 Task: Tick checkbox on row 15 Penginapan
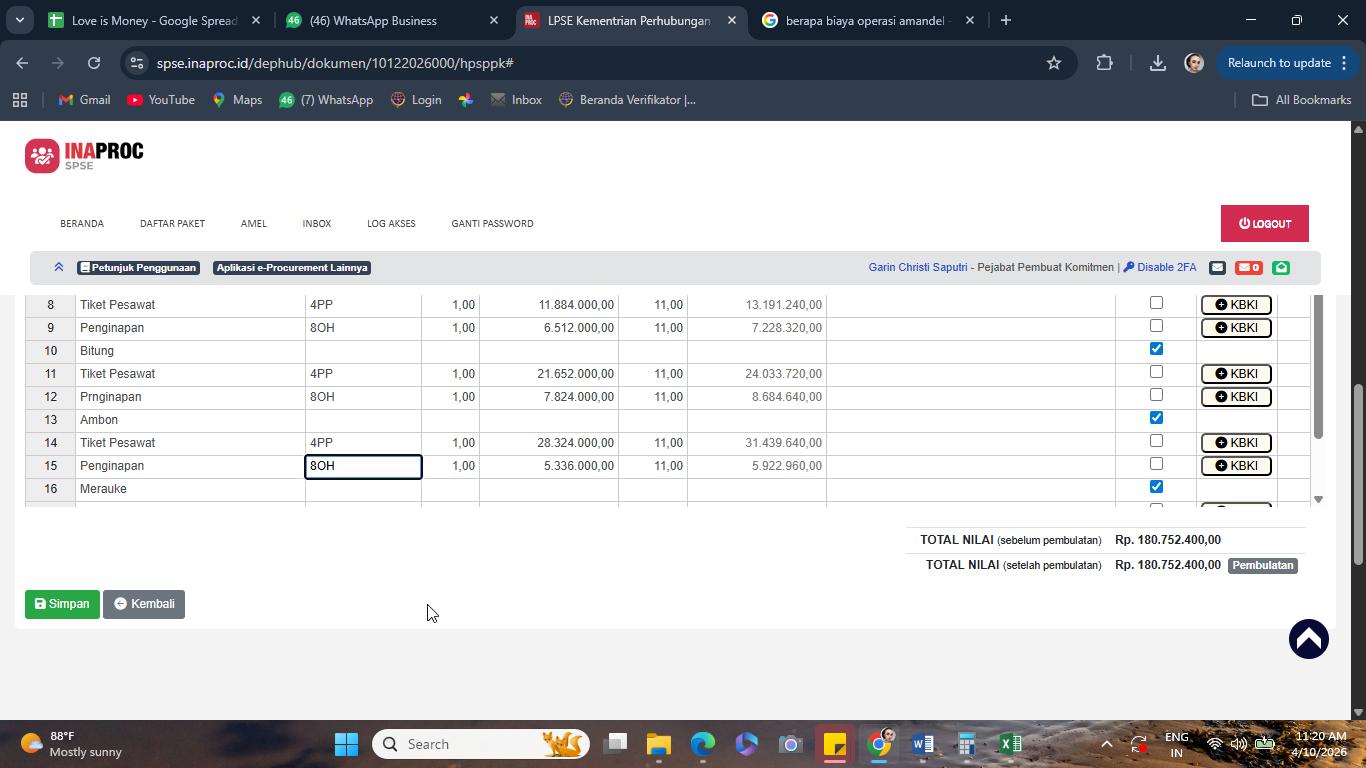pos(1156,464)
